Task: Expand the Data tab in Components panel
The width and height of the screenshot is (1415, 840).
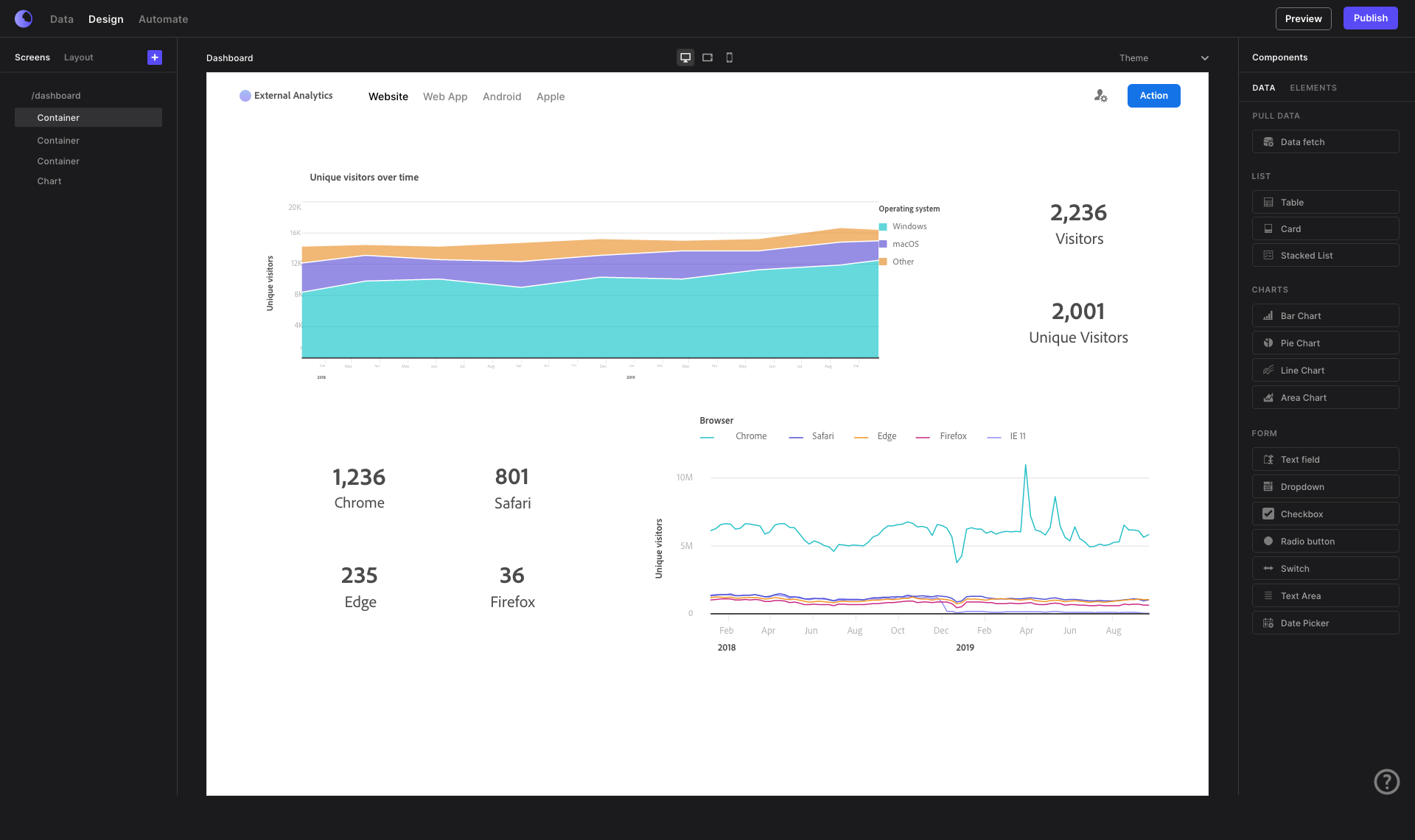Action: click(x=1263, y=88)
